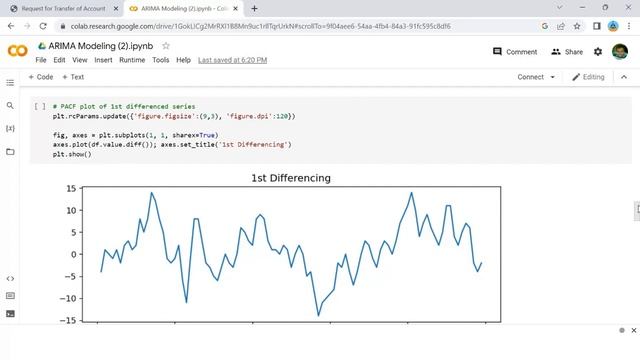Click the Google Drive icon beside notebook title
640x360 pixels.
42,46
